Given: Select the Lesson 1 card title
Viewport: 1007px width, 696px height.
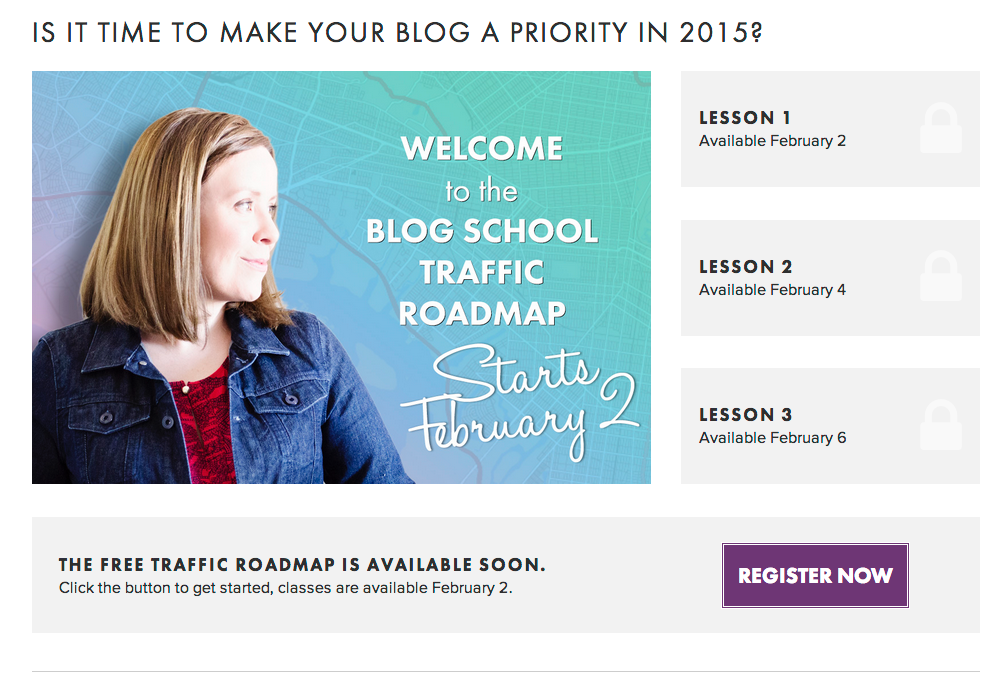Looking at the screenshot, I should point(744,117).
